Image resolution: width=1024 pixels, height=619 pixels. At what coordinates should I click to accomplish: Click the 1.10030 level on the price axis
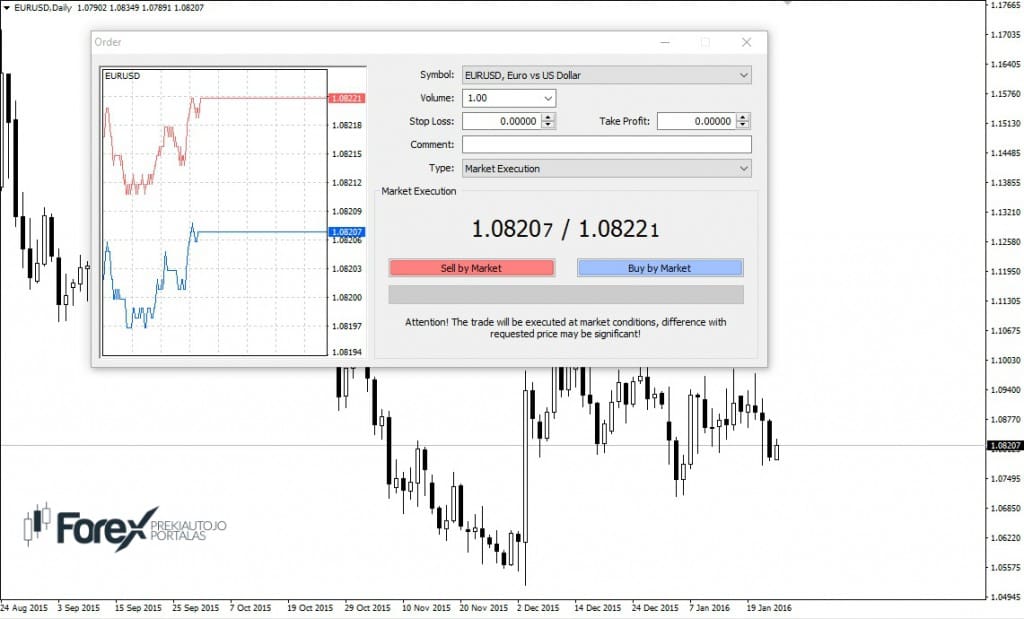point(1005,360)
